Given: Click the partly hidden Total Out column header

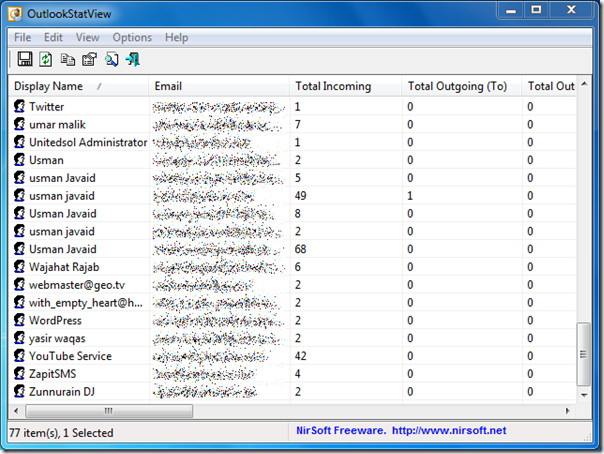Looking at the screenshot, I should (x=549, y=86).
